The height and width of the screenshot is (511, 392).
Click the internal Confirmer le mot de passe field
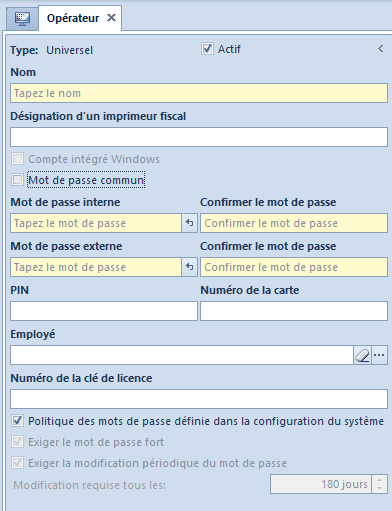294,223
